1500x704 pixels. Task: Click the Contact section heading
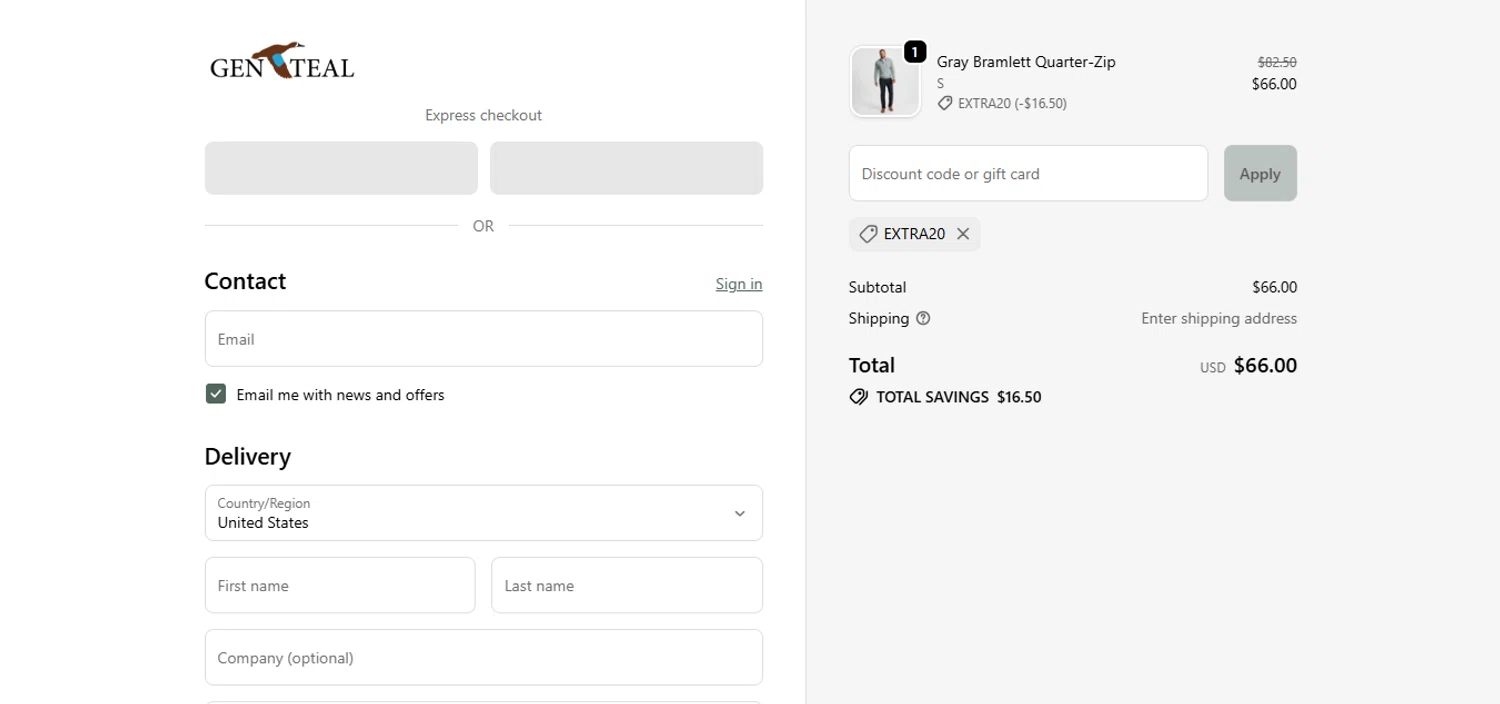[245, 281]
